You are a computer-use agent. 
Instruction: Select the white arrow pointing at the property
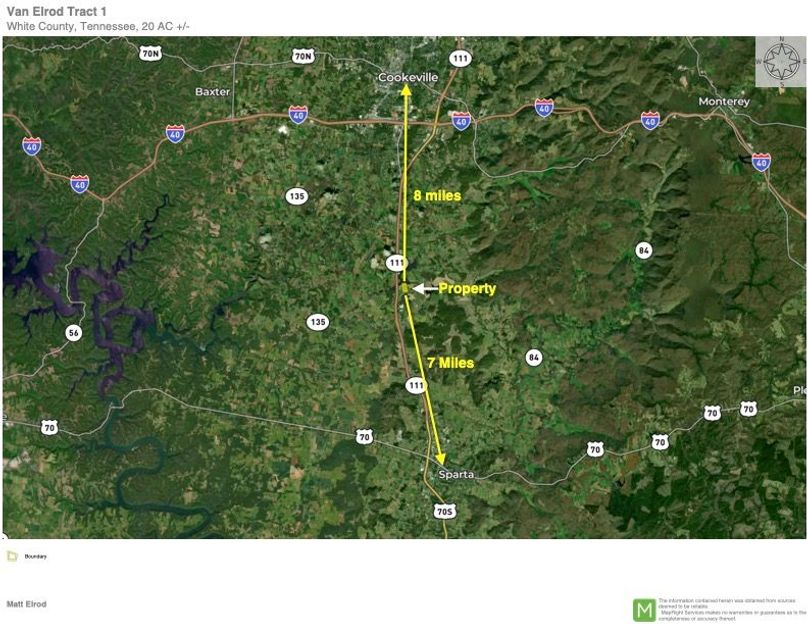pos(424,289)
